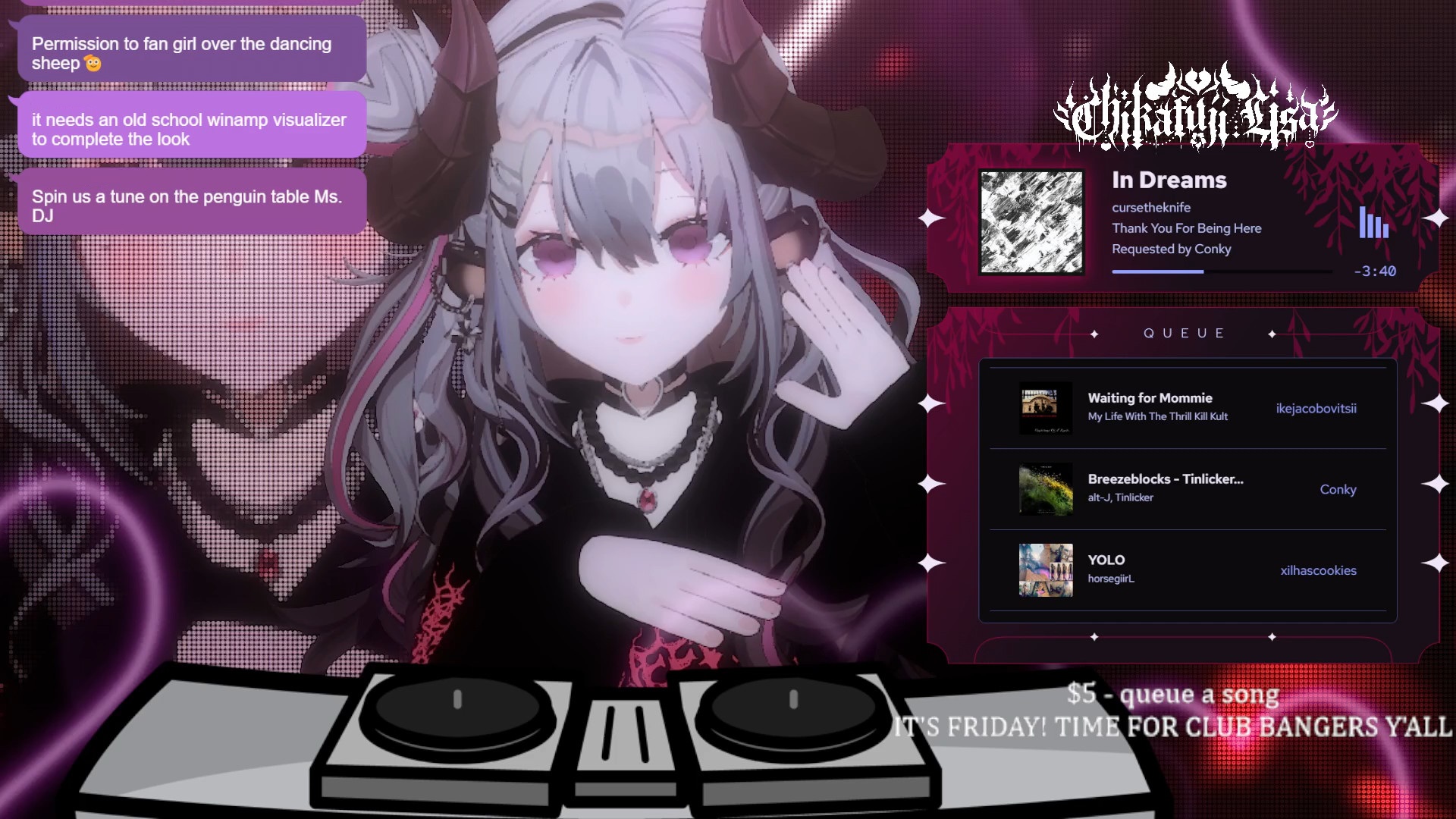Click the song progress bar
Viewport: 1456px width, 819px height.
[1222, 271]
